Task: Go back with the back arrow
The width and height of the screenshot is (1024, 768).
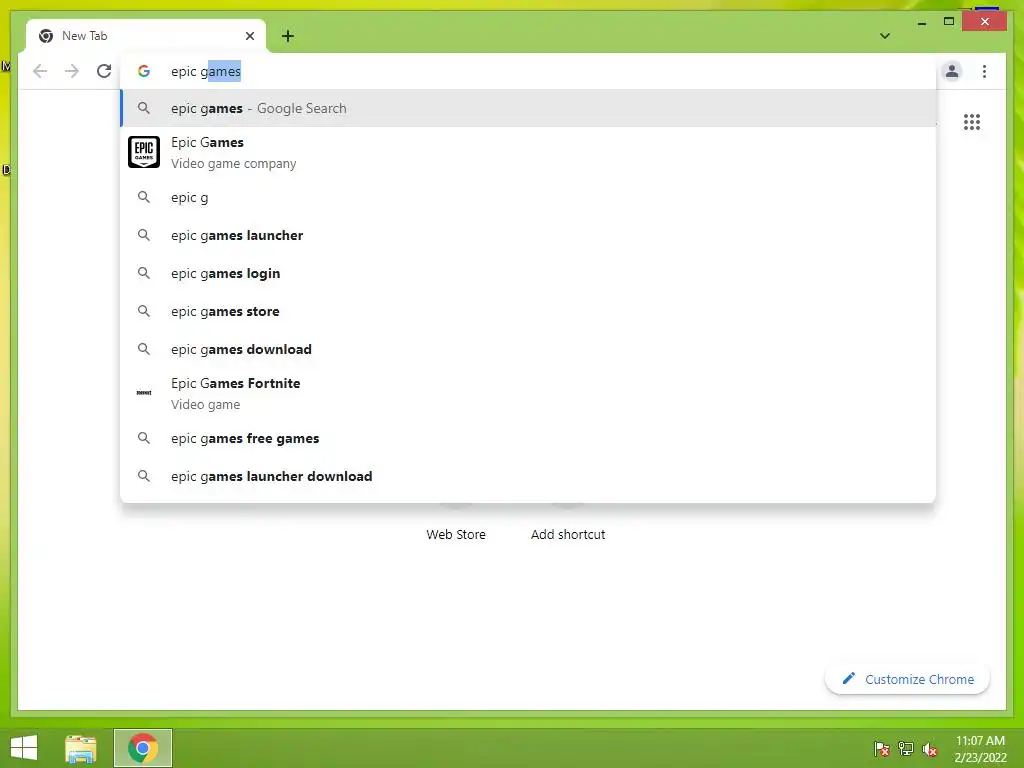Action: [40, 71]
